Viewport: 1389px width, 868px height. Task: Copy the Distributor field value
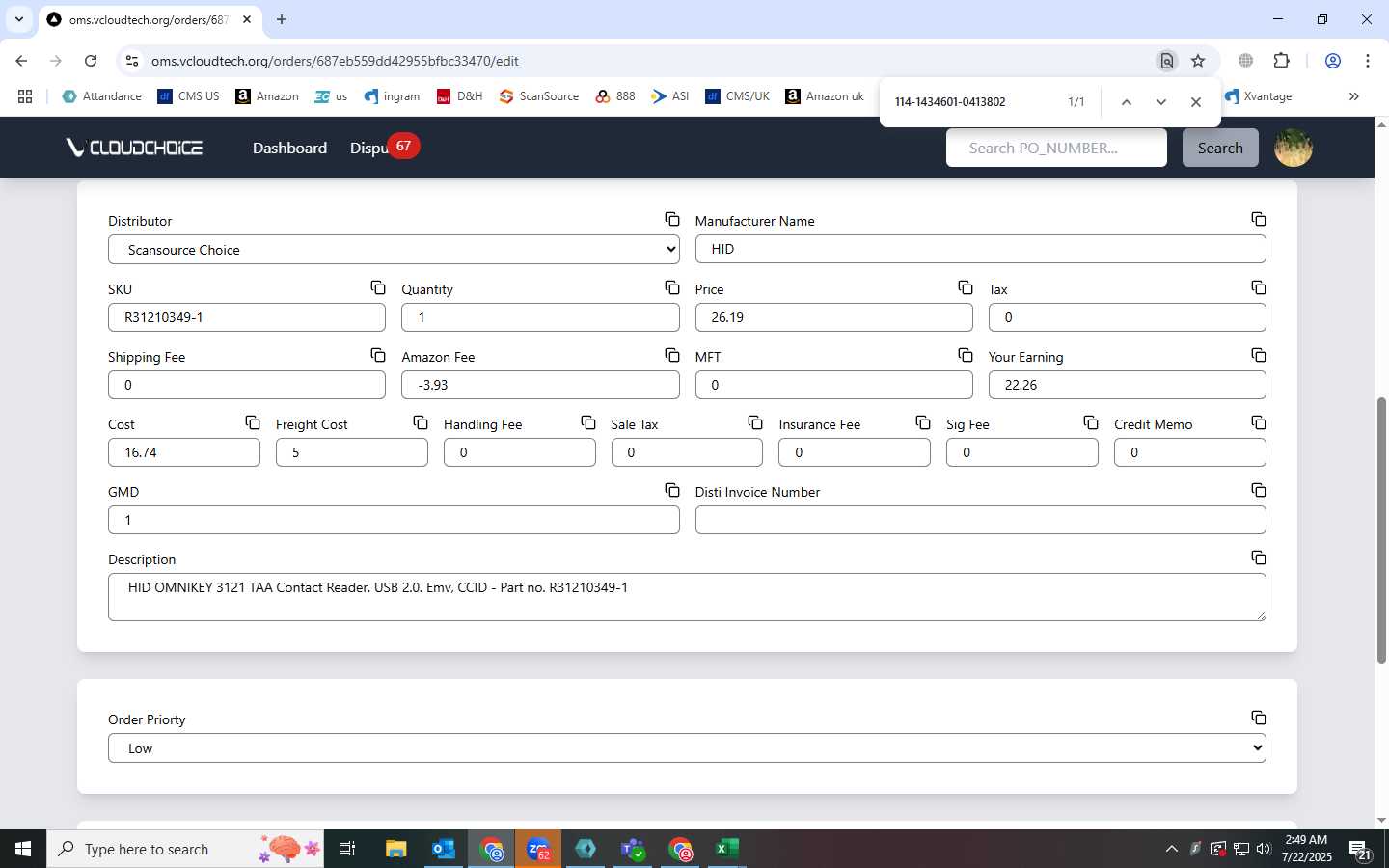click(x=672, y=220)
